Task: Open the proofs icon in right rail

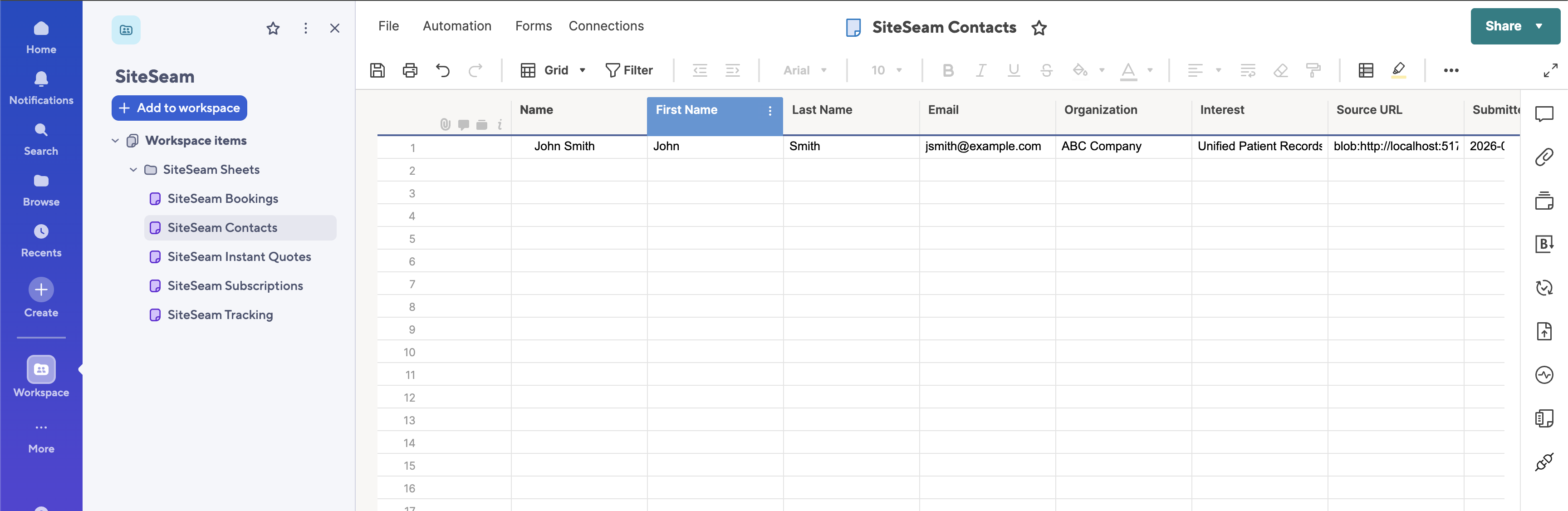Action: [x=1544, y=201]
